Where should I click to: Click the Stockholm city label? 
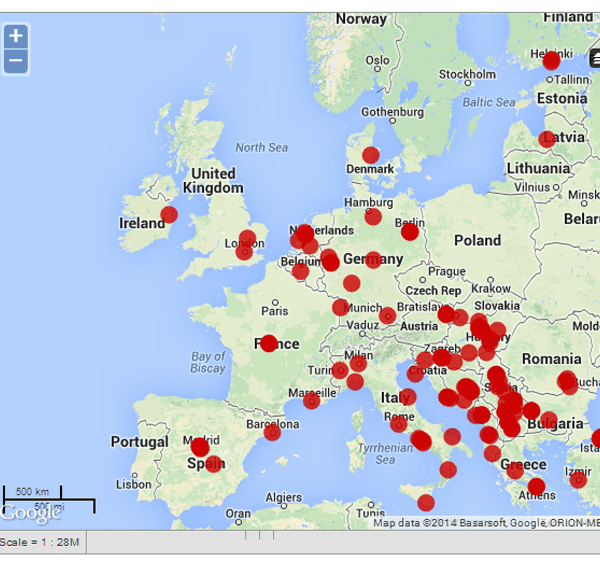click(x=467, y=74)
